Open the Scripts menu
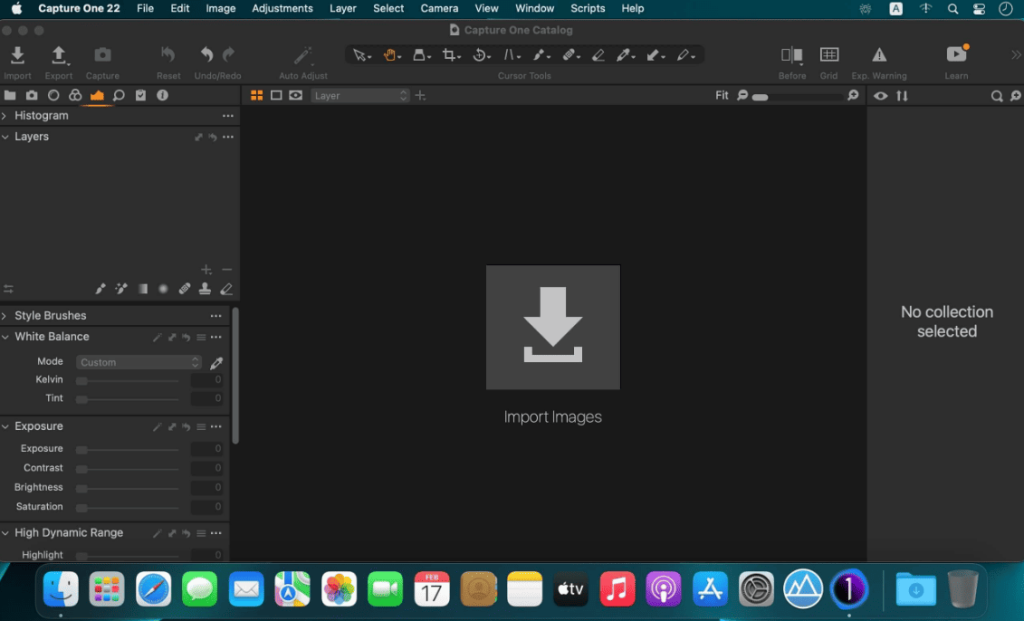This screenshot has width=1024, height=621. tap(588, 8)
